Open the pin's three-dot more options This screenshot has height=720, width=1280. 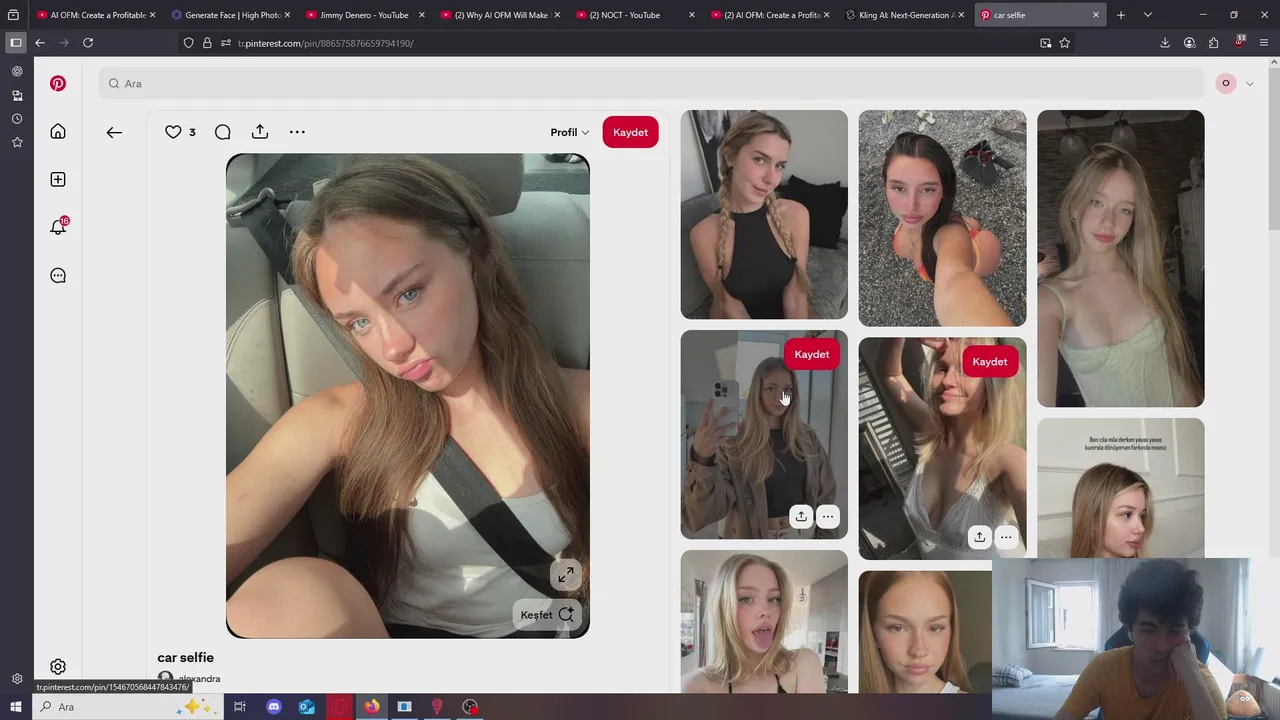coord(297,132)
